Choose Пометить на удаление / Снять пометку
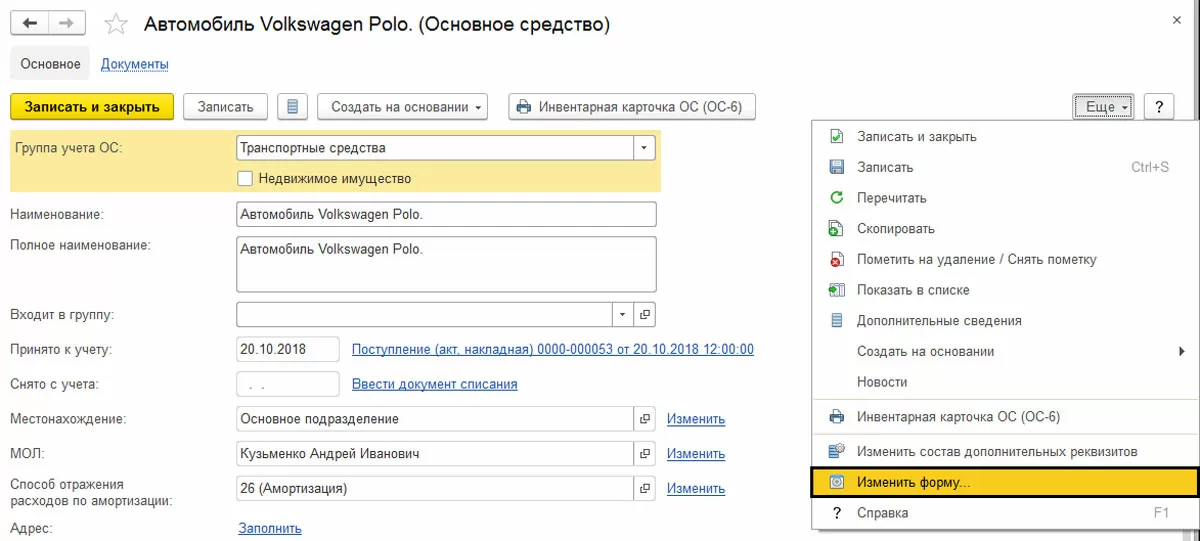 (976, 259)
